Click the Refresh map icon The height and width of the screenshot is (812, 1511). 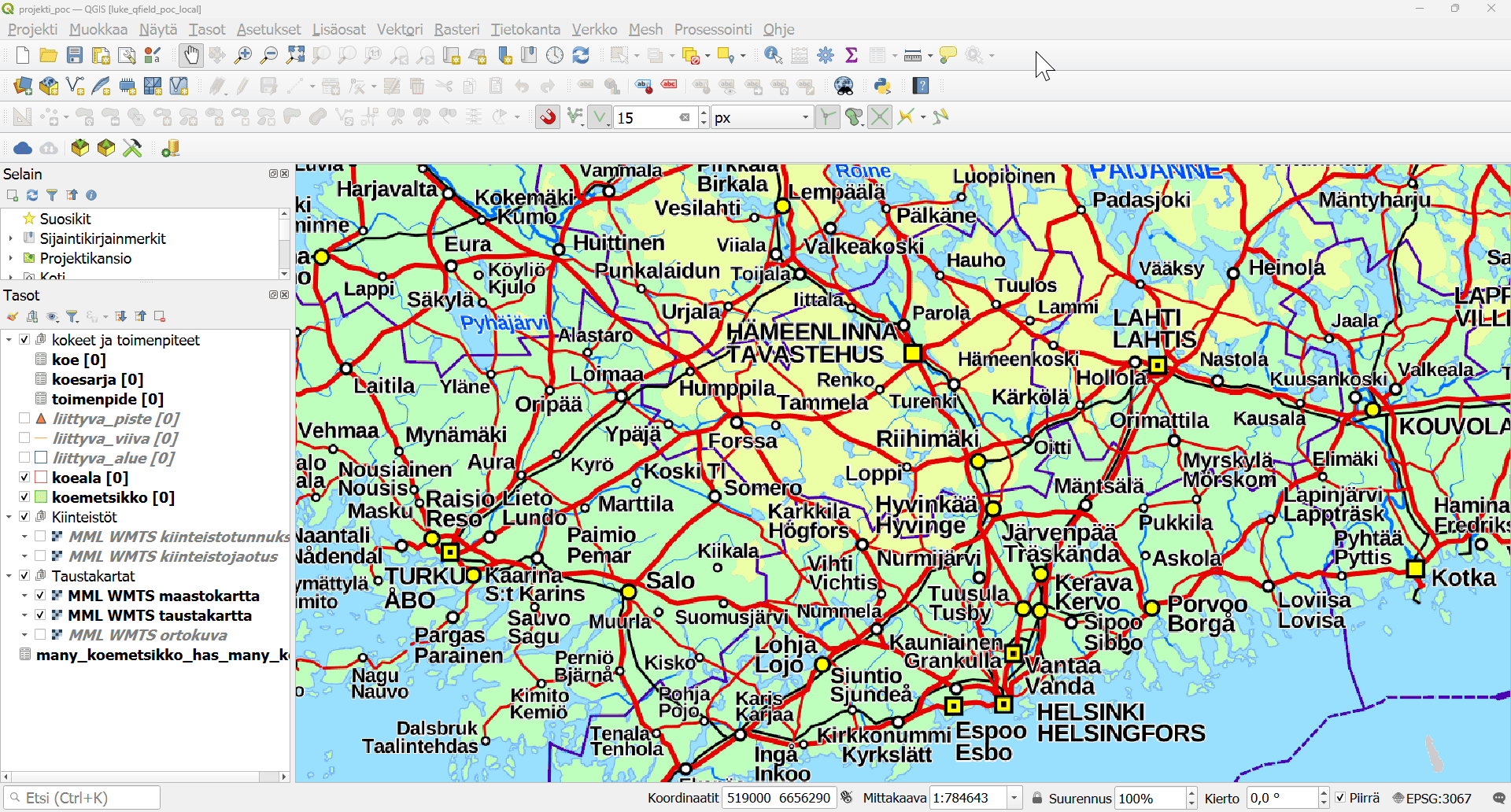pos(581,55)
